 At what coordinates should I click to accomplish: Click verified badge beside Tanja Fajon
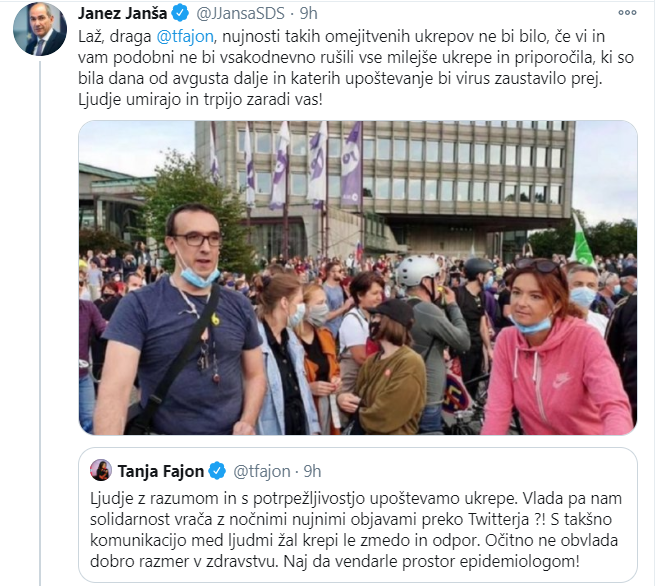pyautogui.click(x=217, y=471)
